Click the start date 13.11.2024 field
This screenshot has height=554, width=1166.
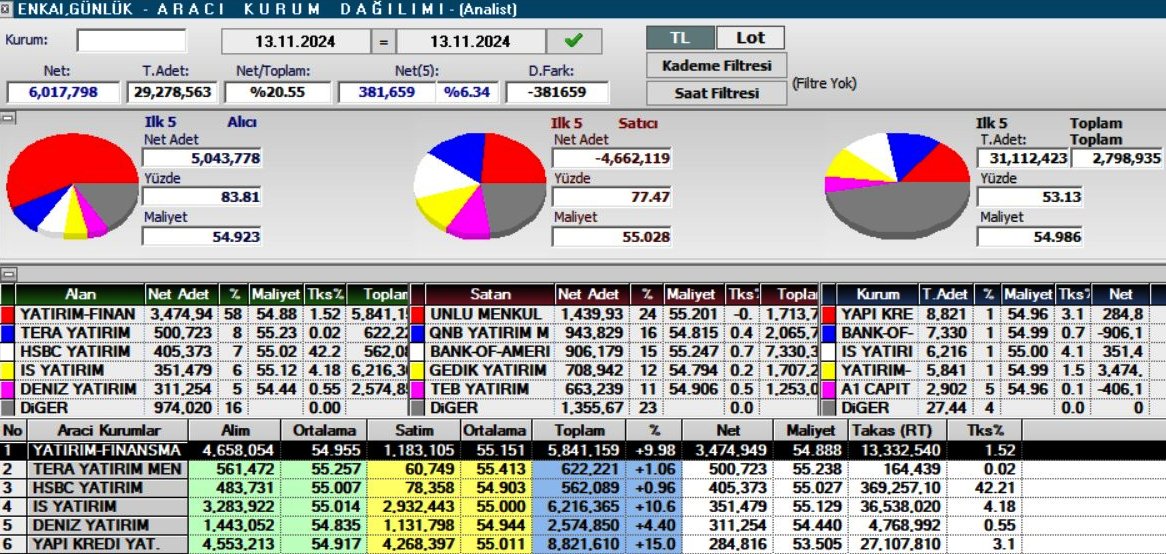295,41
